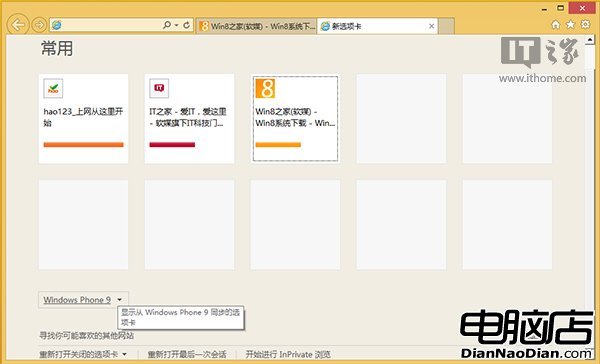The image size is (600, 364).
Task: Click the scrollbar up arrow
Action: [590, 39]
